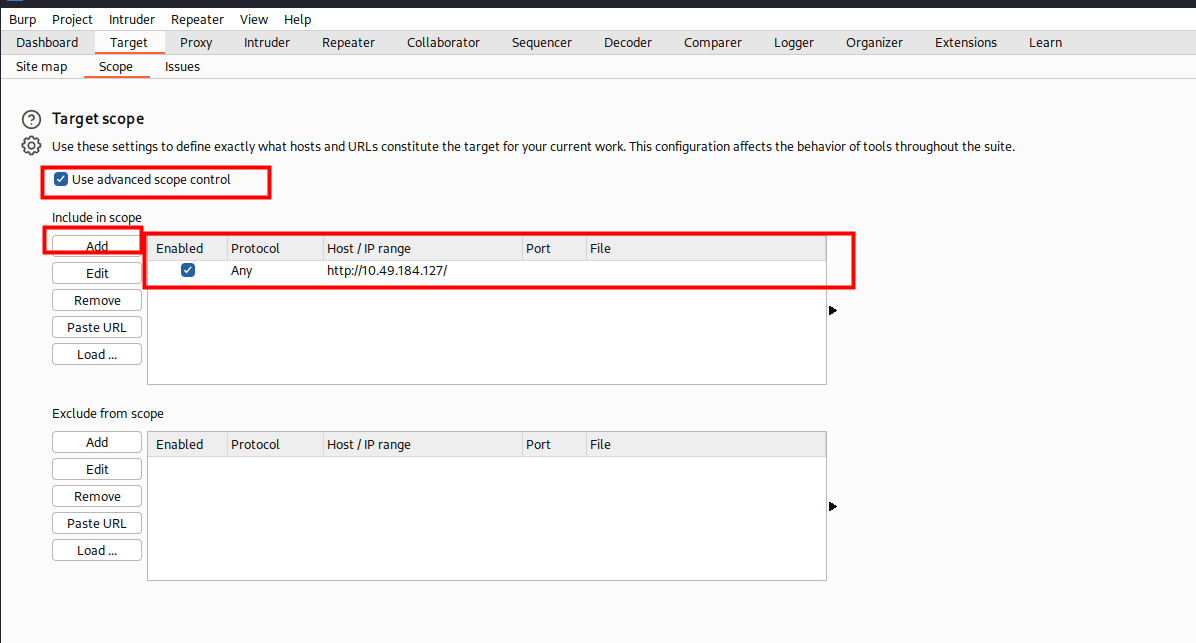
Task: Click Load under Exclude from scope
Action: coord(97,550)
